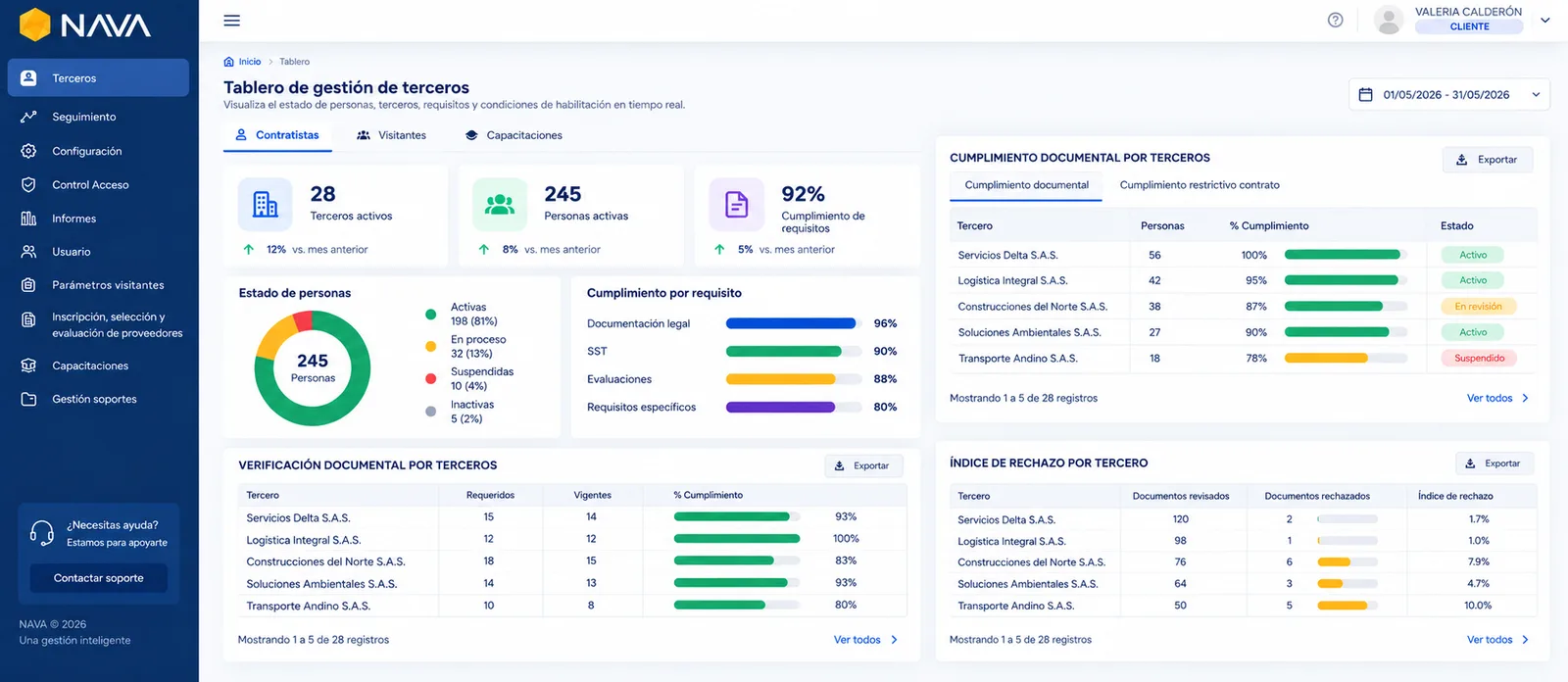
Task: Click the Contratistas tab person icon
Action: coord(241,135)
